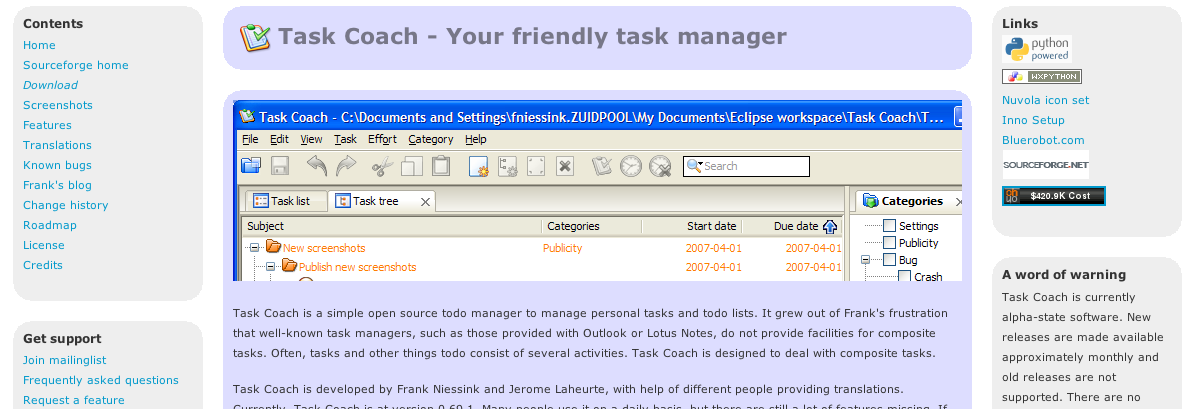The height and width of the screenshot is (409, 1192).
Task: Open the Features link
Action: tap(47, 125)
